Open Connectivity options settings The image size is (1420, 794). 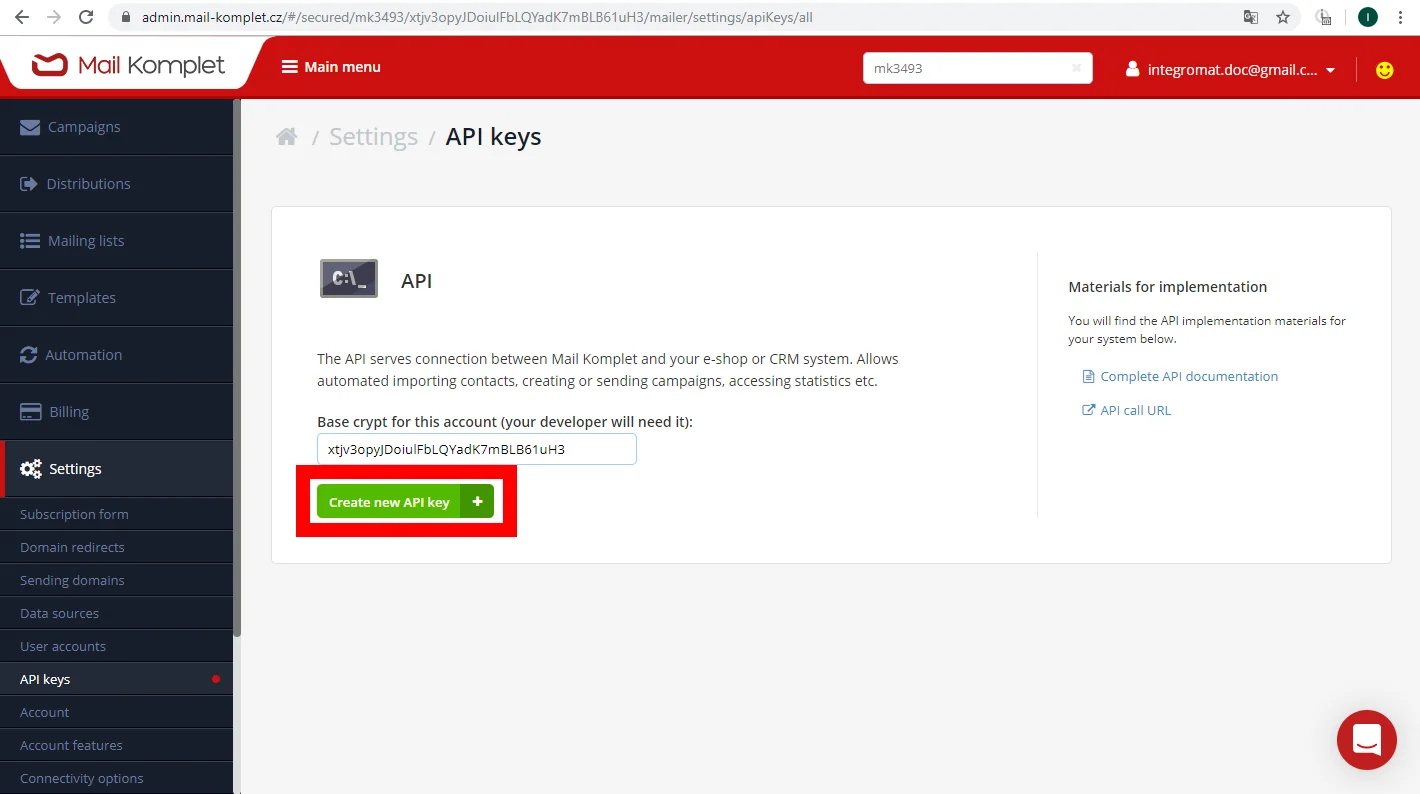pos(116,778)
